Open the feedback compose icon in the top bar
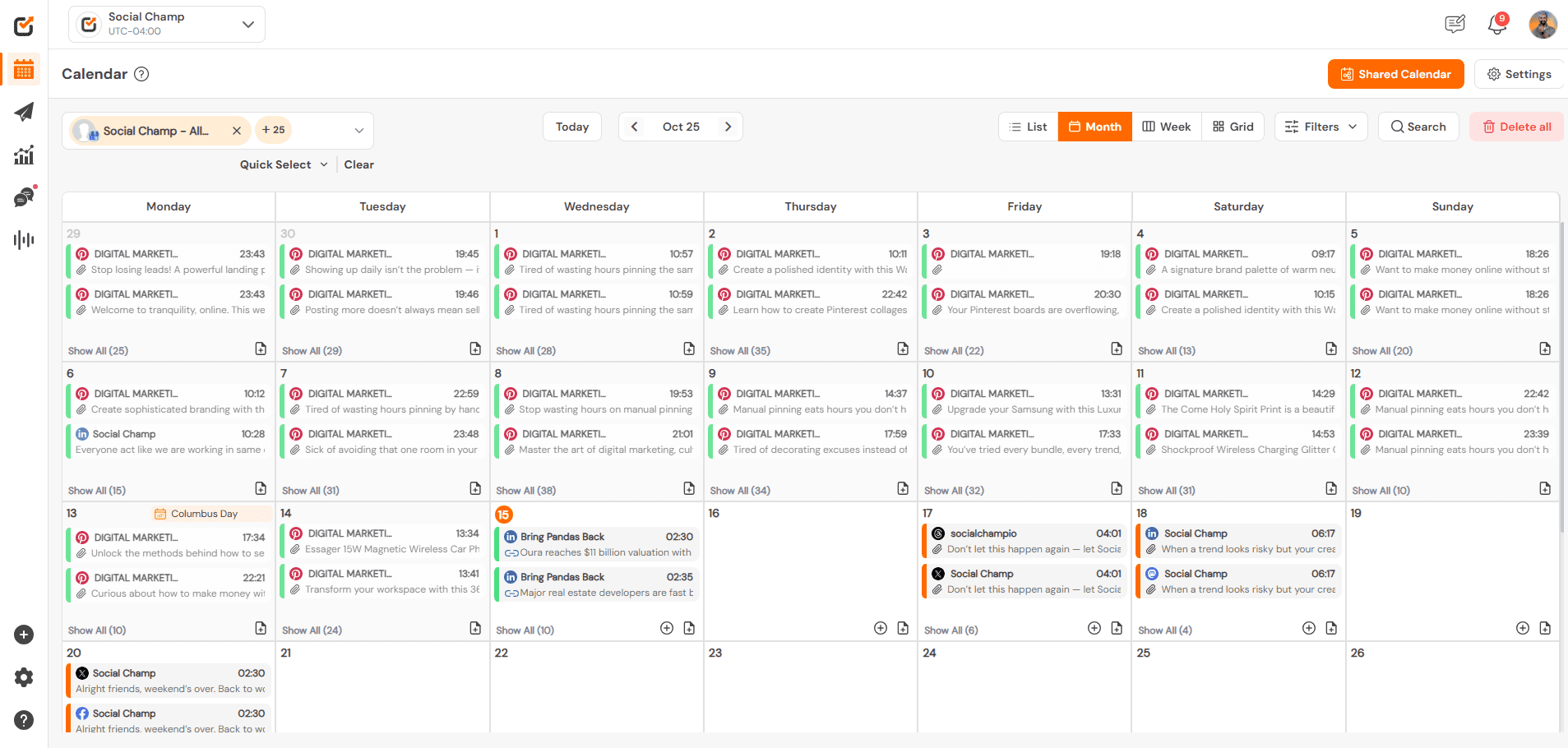 (x=1455, y=24)
